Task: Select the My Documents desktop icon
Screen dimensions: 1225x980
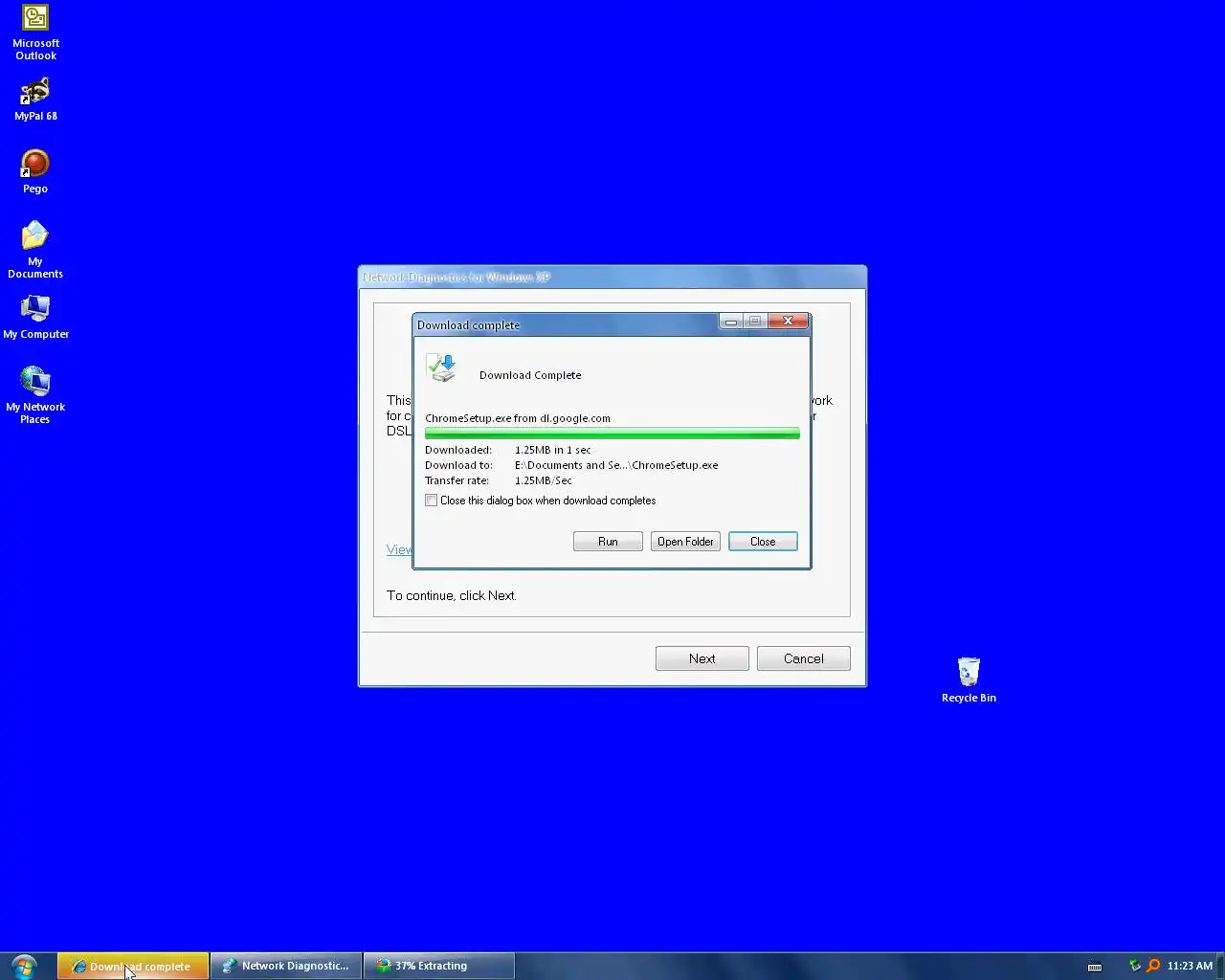Action: [35, 251]
